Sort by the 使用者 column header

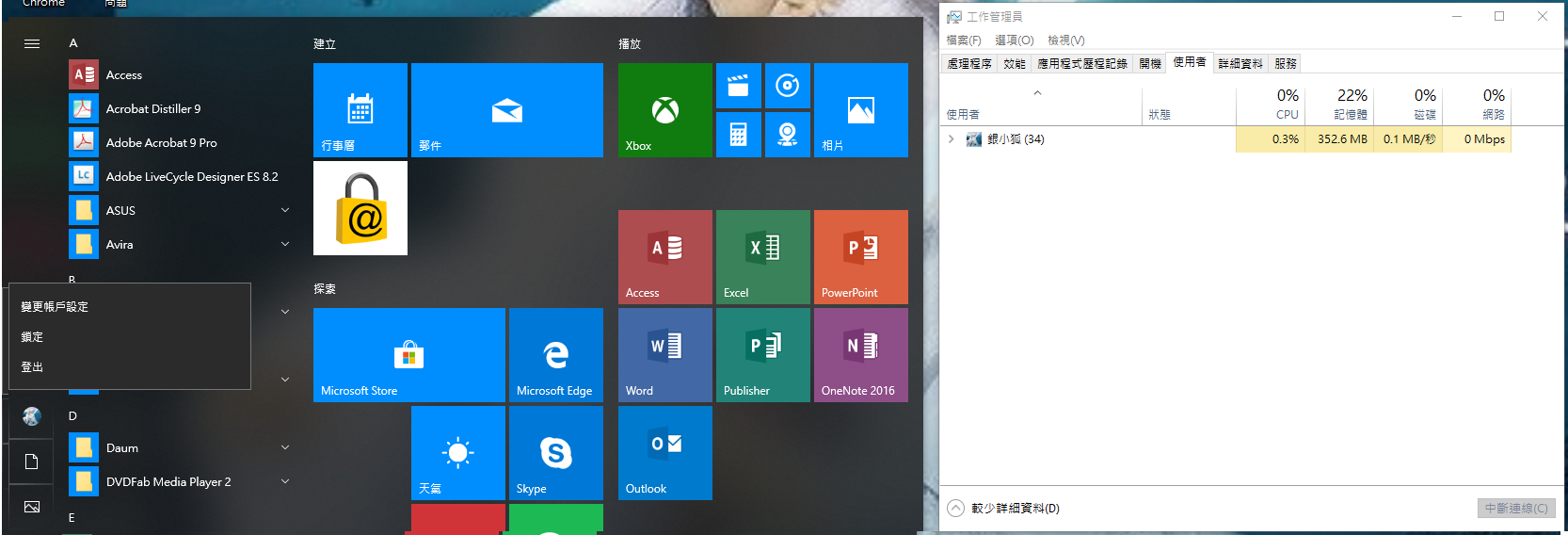(x=1043, y=105)
